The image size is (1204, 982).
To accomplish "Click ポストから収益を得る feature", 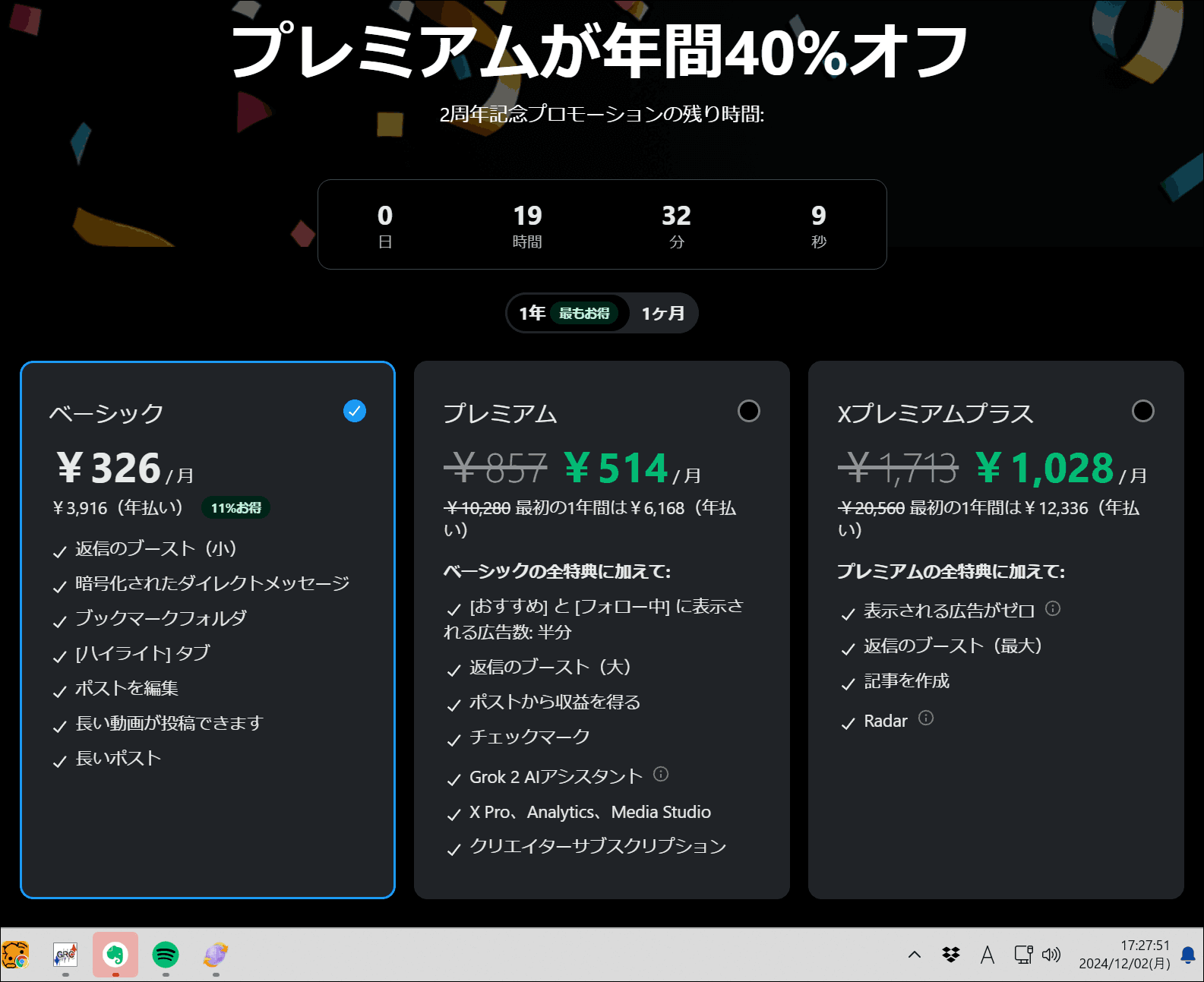I will pyautogui.click(x=555, y=702).
